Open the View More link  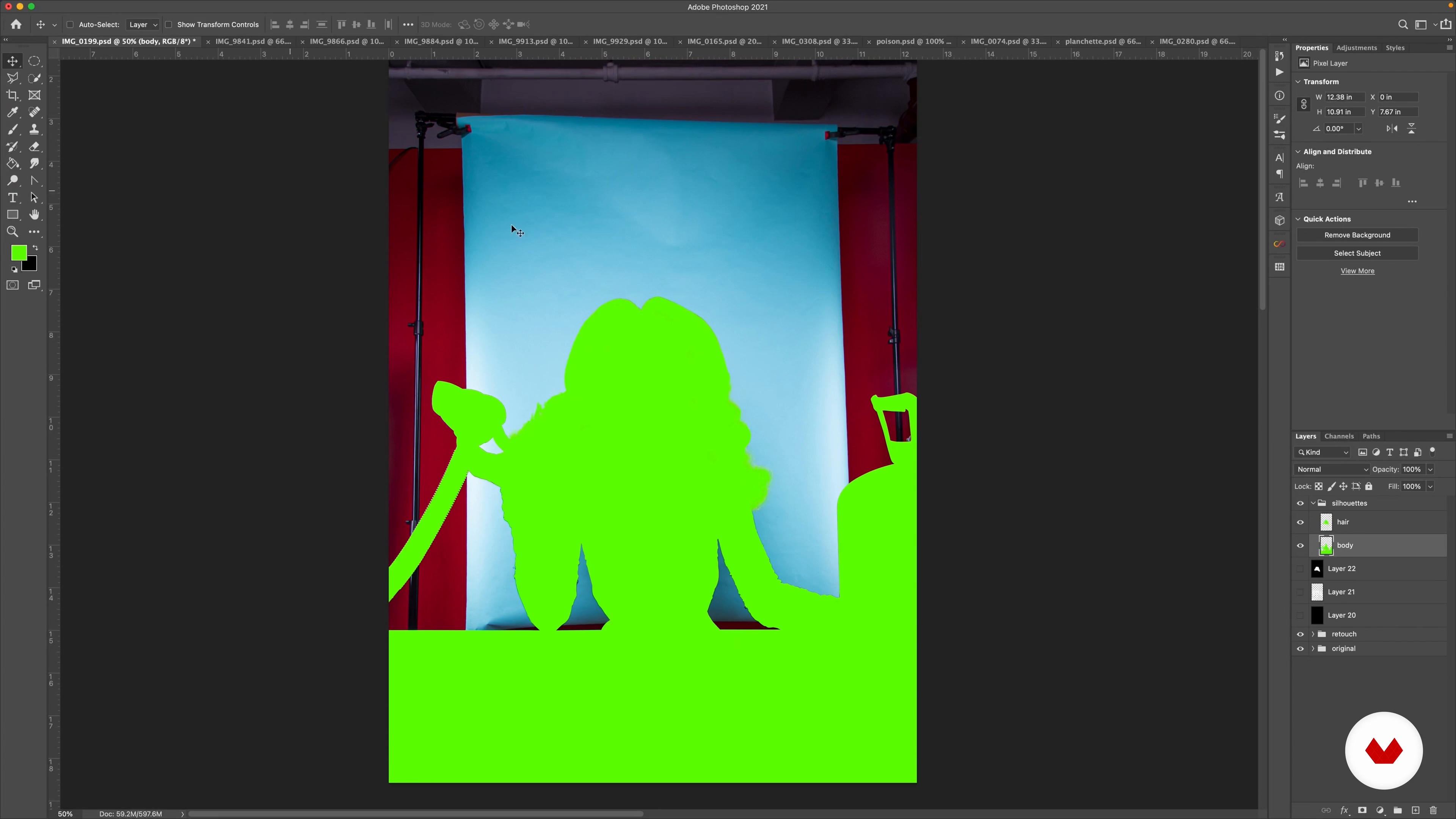coord(1357,271)
